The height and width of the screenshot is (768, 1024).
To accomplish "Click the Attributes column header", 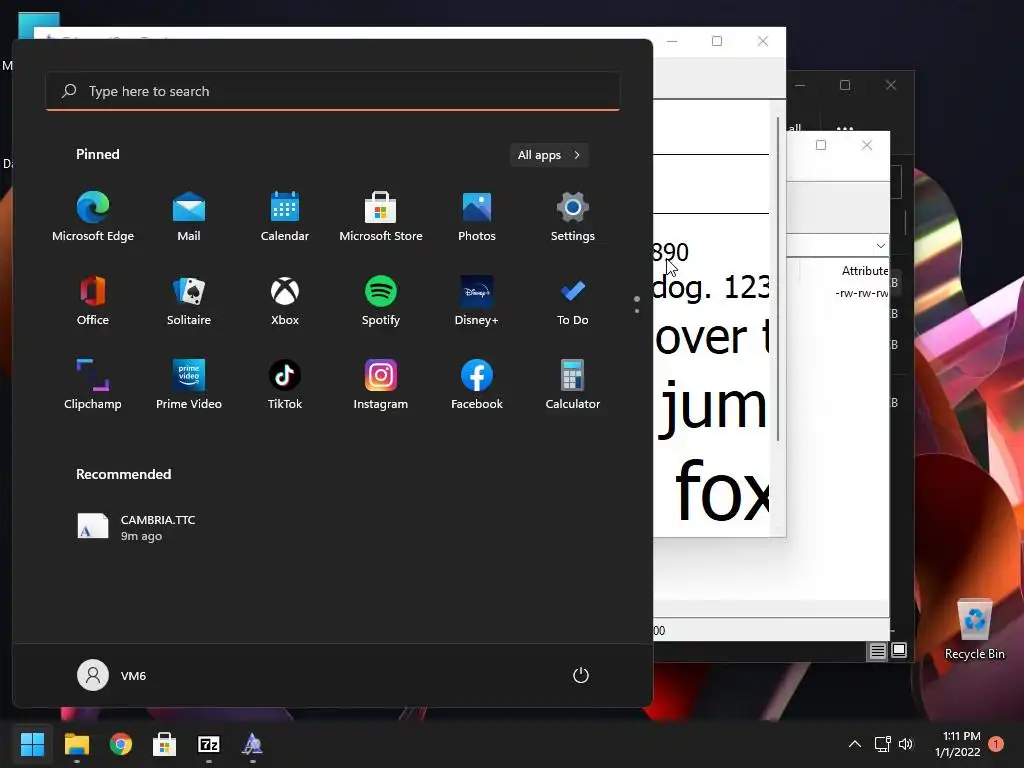I will (865, 270).
